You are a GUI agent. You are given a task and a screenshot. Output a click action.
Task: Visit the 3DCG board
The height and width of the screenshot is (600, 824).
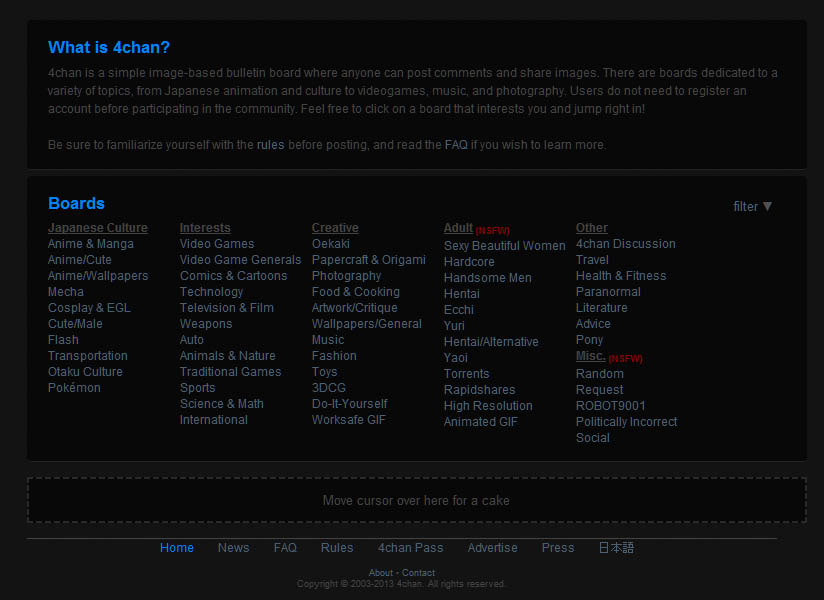[x=328, y=388]
